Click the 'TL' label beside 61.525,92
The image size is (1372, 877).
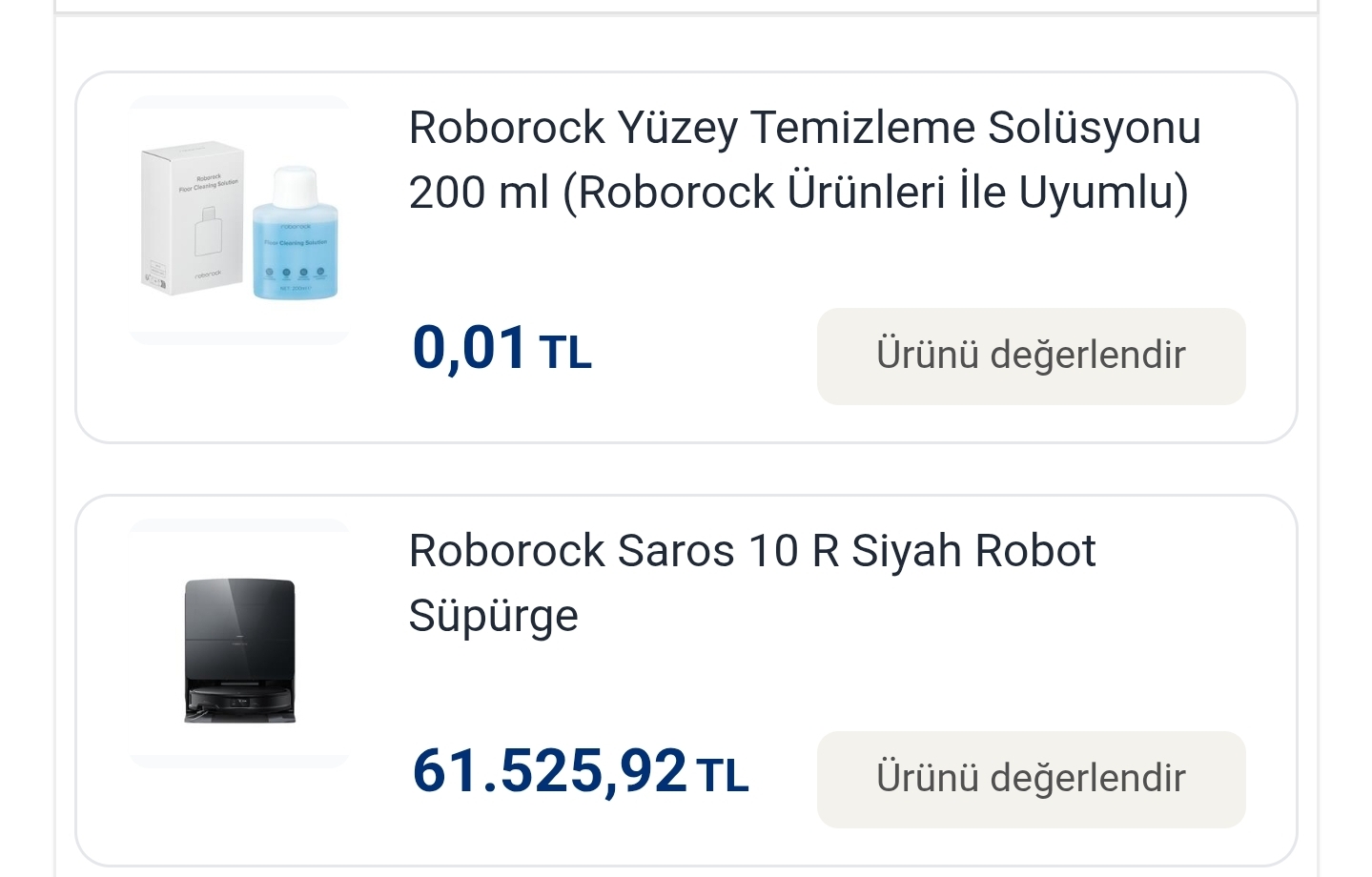723,775
